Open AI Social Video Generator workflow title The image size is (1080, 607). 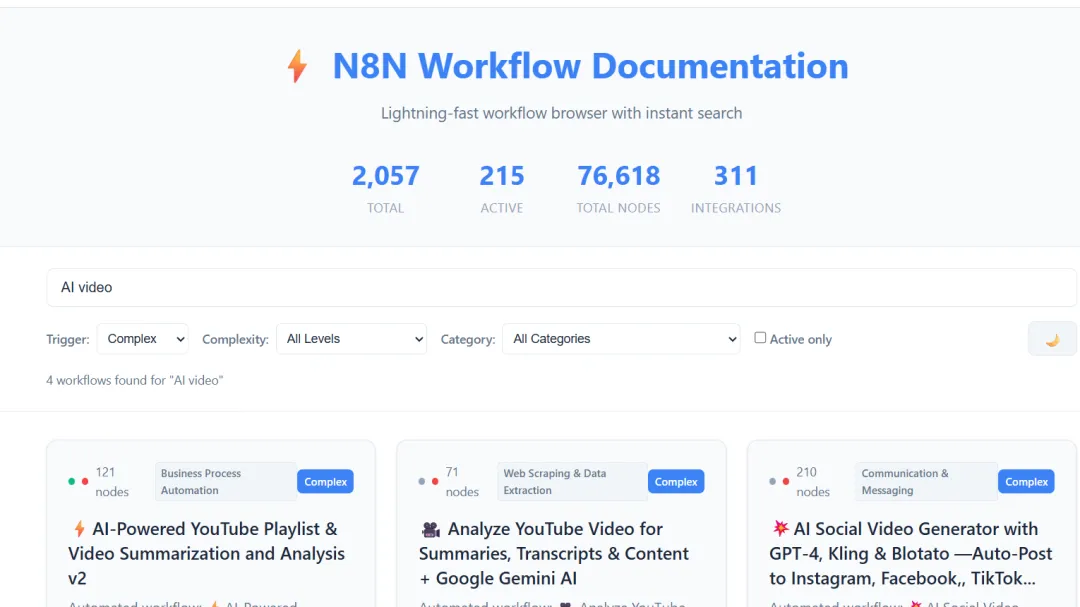[910, 553]
